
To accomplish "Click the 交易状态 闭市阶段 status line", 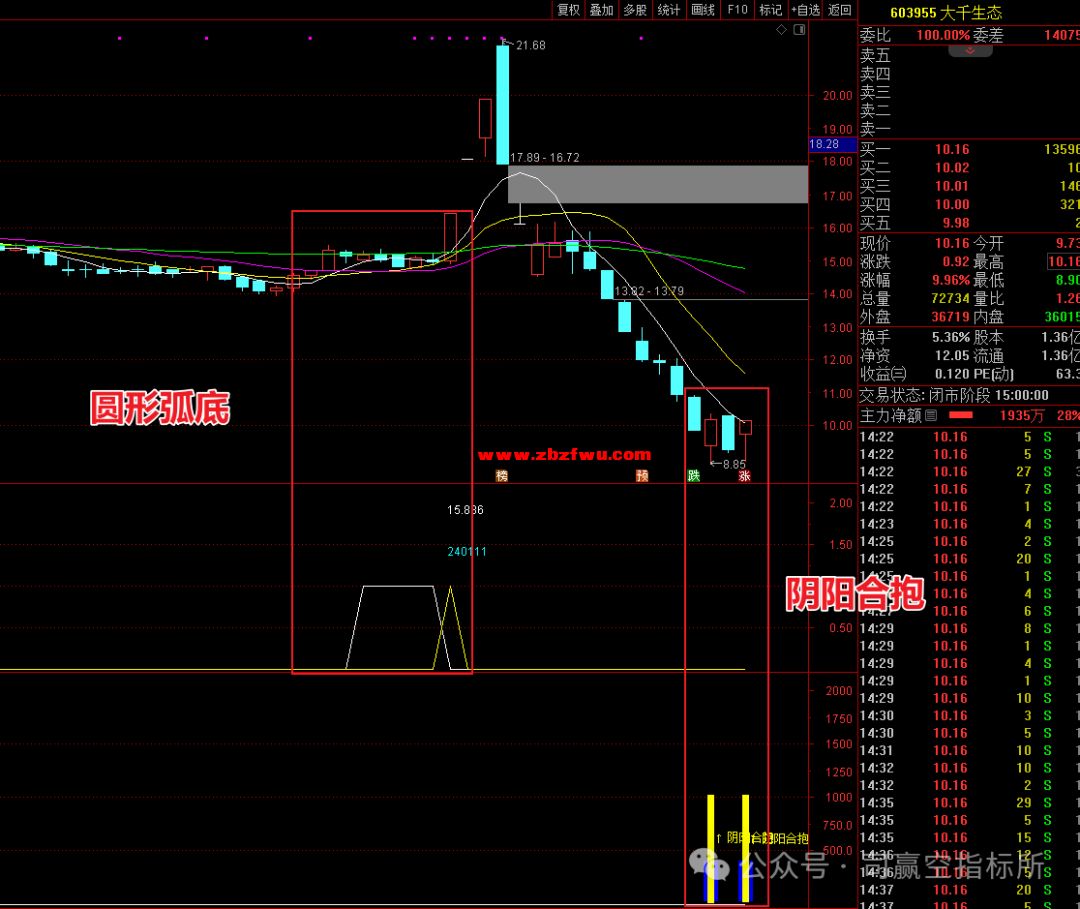I will [954, 395].
